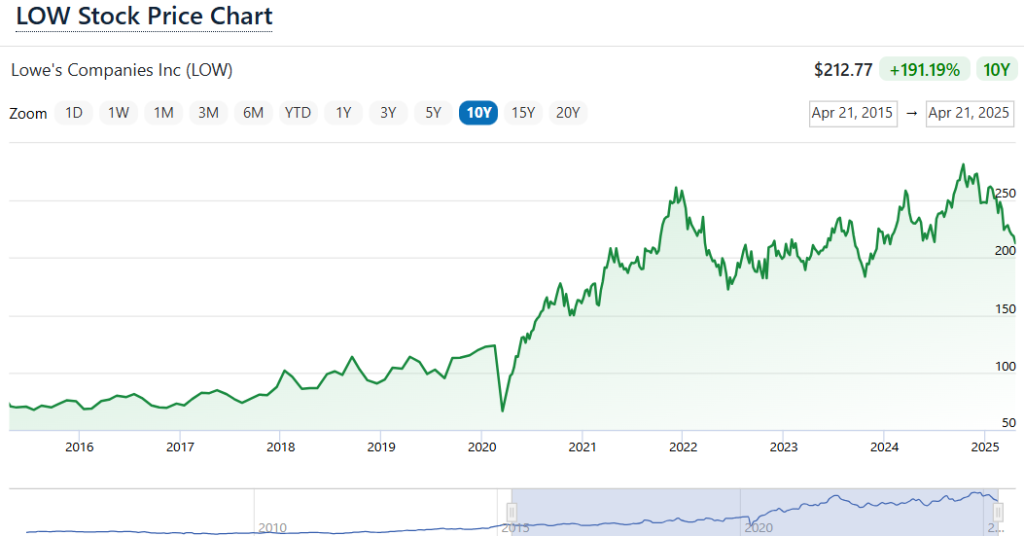Screen dimensions: 1024x536
Task: Click the 2021 x-axis label
Action: [582, 447]
